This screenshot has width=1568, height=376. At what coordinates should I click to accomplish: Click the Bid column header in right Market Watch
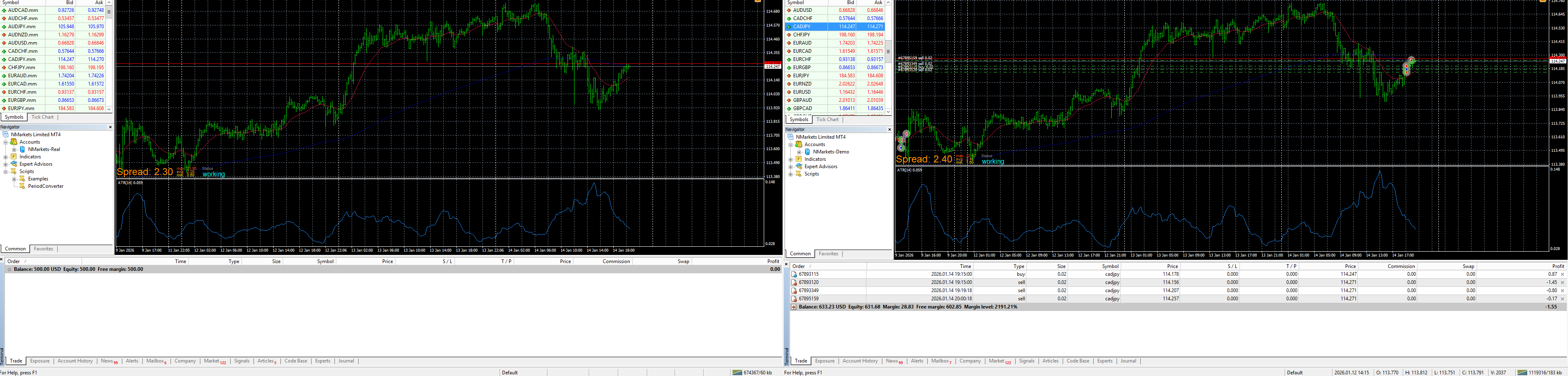842,2
